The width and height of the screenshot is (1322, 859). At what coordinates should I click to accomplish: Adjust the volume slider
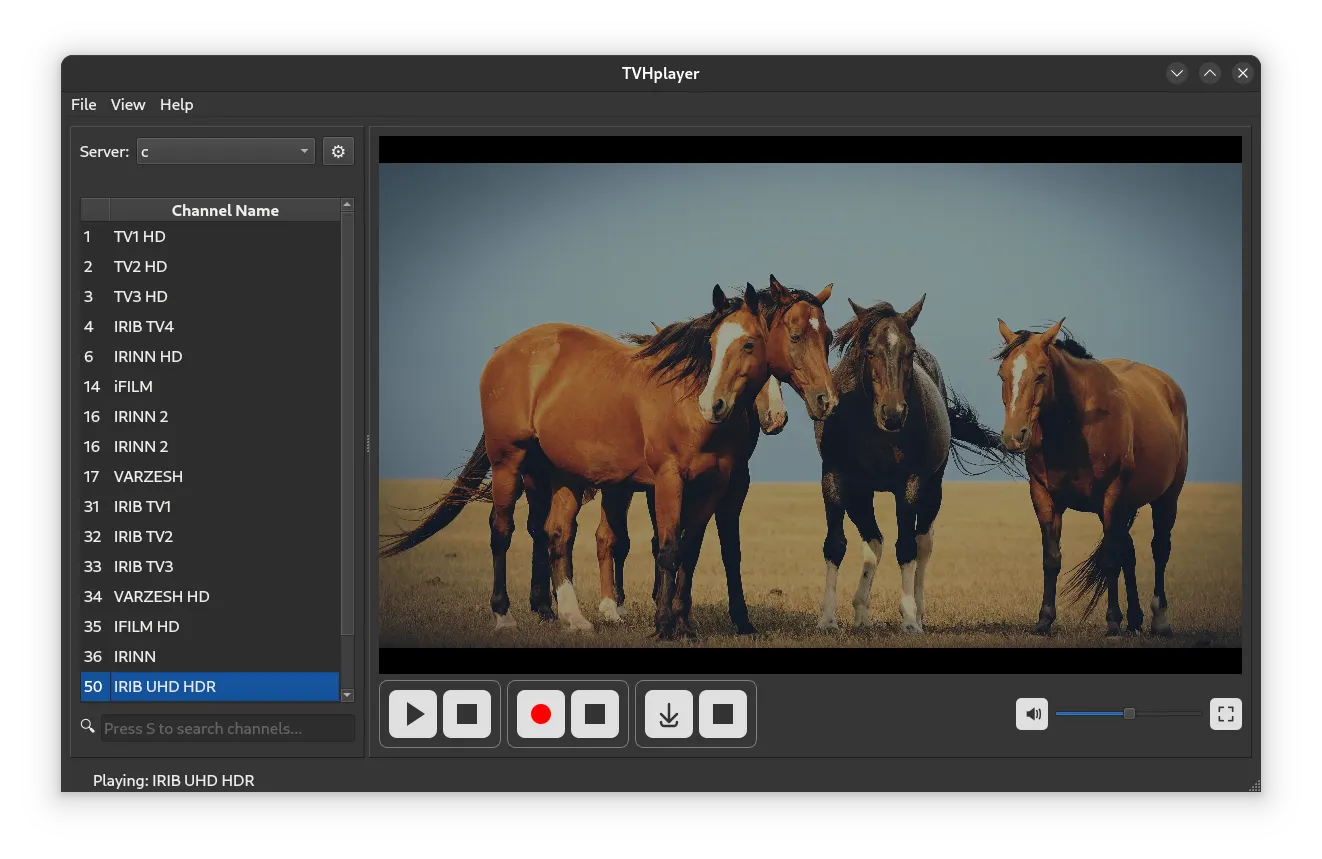pyautogui.click(x=1128, y=714)
